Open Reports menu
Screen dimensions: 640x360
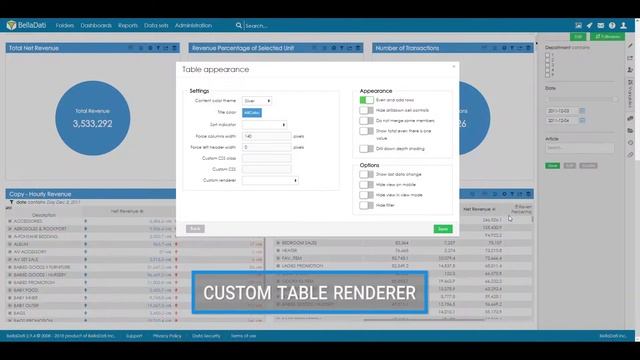click(128, 25)
